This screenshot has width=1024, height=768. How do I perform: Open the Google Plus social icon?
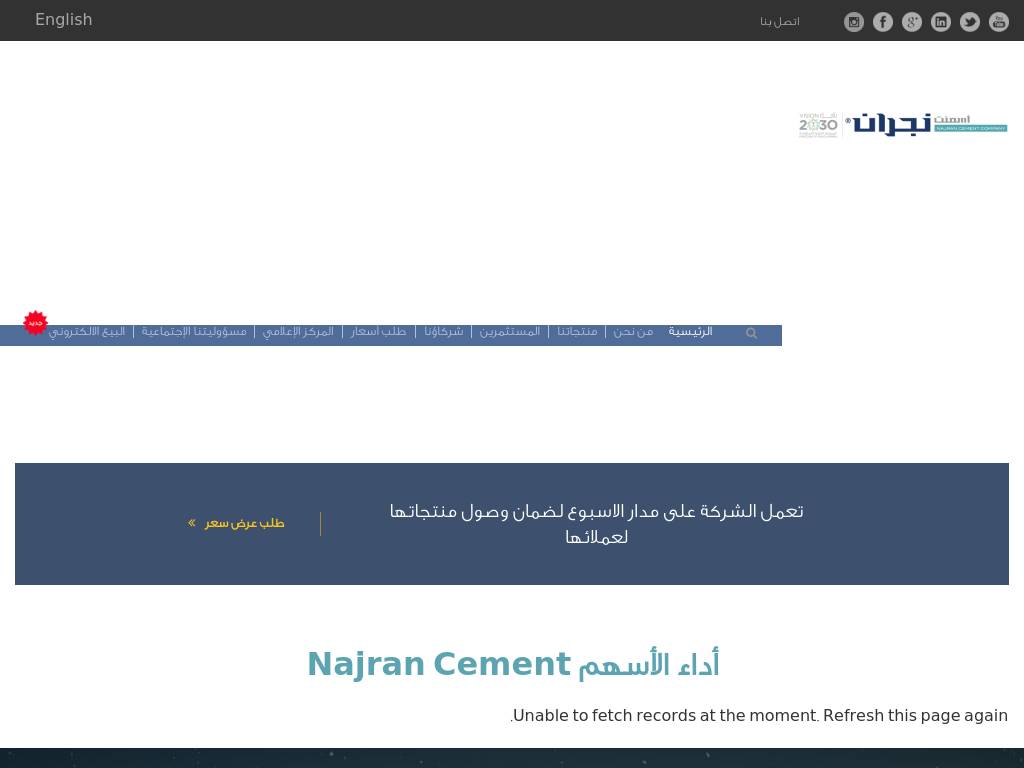tap(912, 22)
